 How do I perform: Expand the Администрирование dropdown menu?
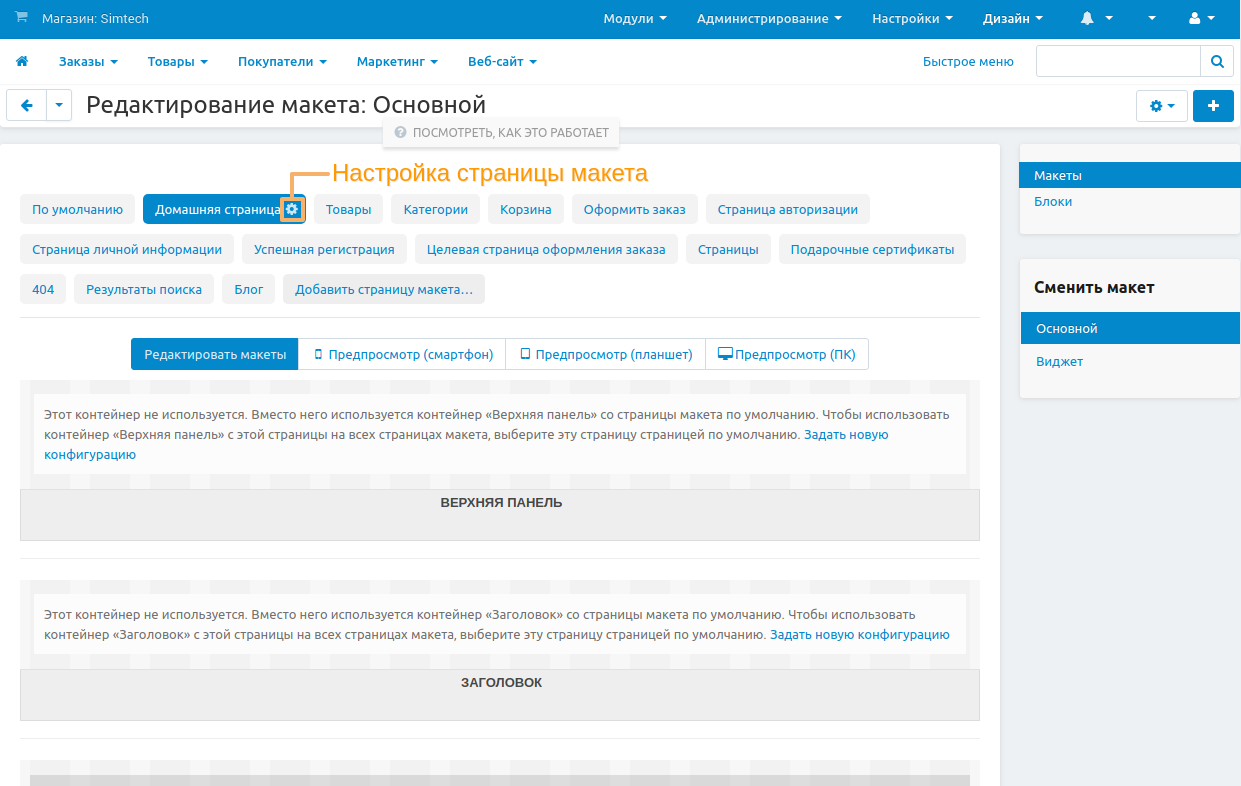coord(768,19)
